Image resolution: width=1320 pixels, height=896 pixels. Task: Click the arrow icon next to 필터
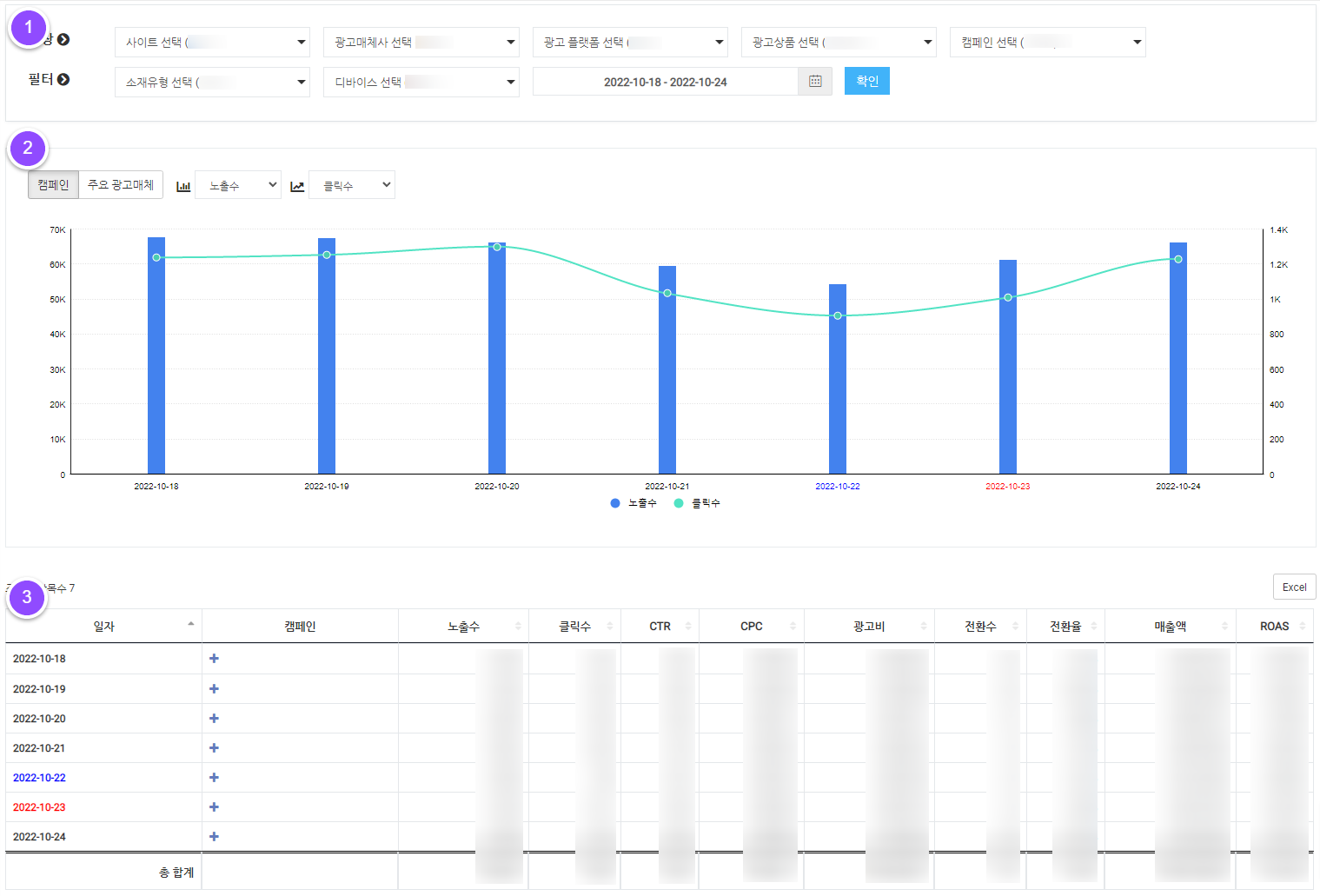(63, 80)
